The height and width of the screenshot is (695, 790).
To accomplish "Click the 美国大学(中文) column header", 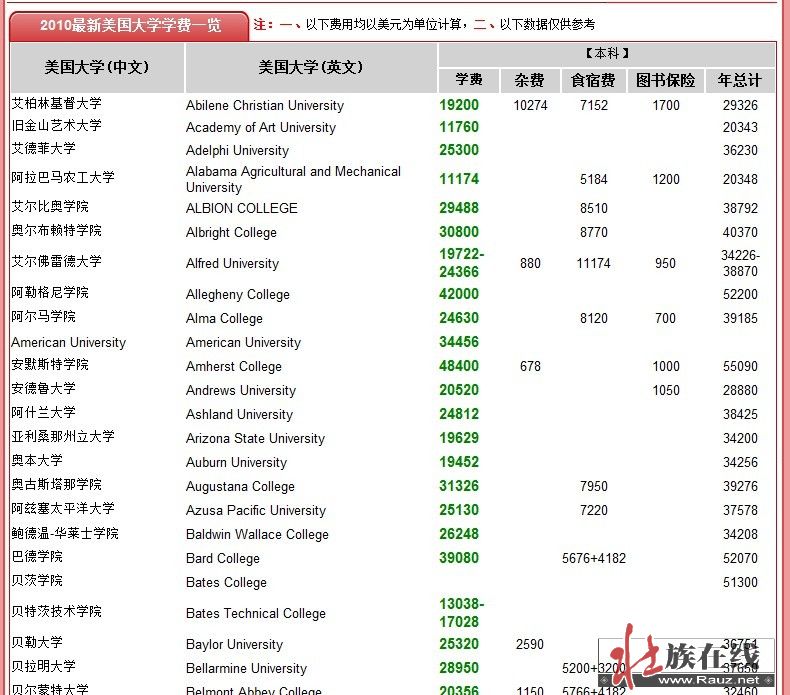I will 97,67.
